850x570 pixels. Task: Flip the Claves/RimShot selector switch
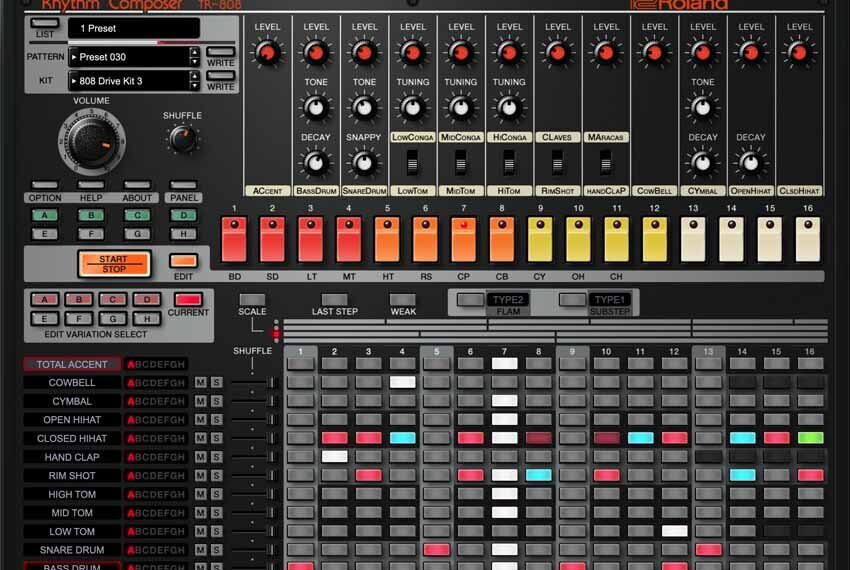tap(557, 162)
